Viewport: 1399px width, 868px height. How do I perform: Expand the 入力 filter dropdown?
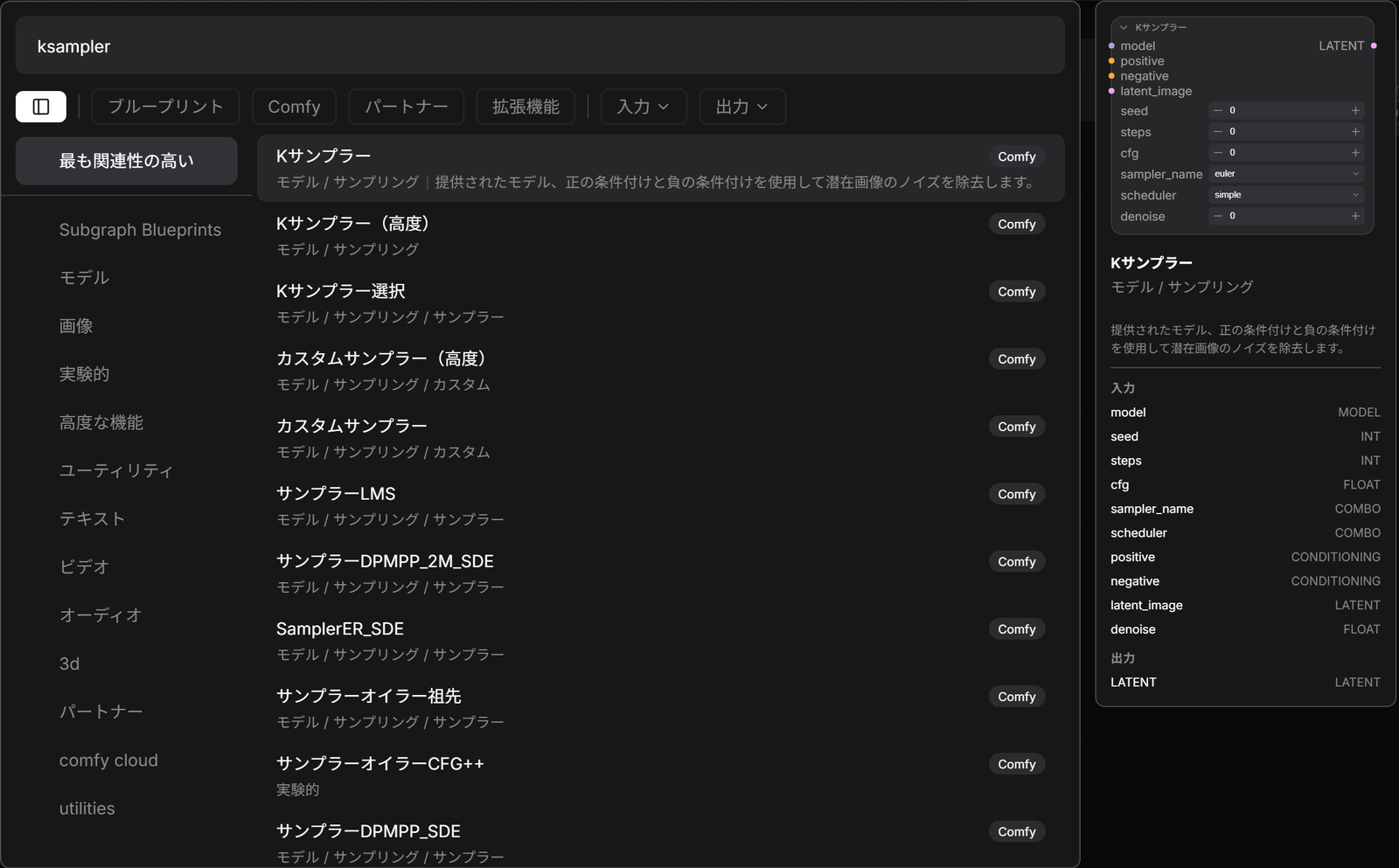click(644, 107)
